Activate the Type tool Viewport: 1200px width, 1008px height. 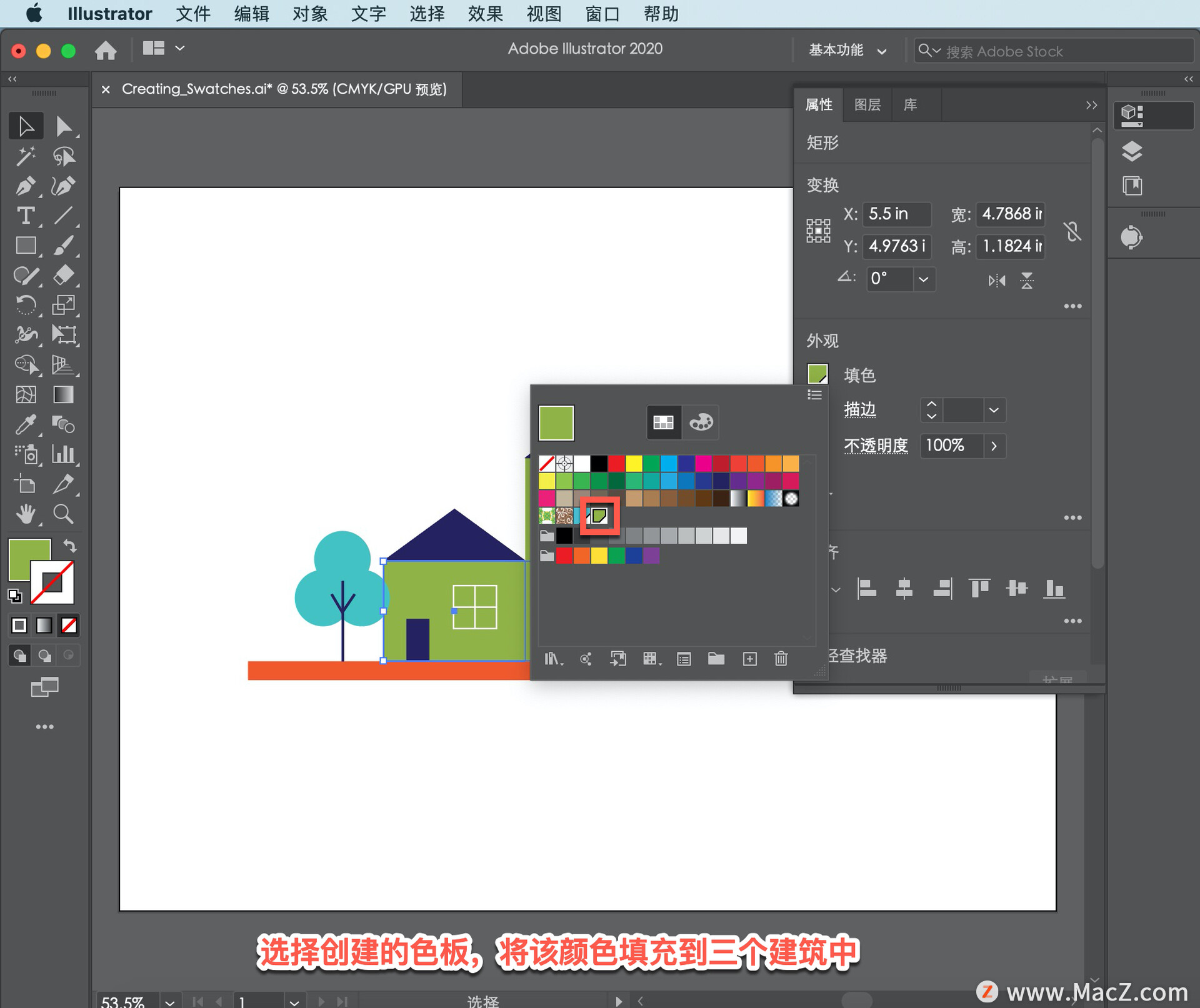point(26,216)
